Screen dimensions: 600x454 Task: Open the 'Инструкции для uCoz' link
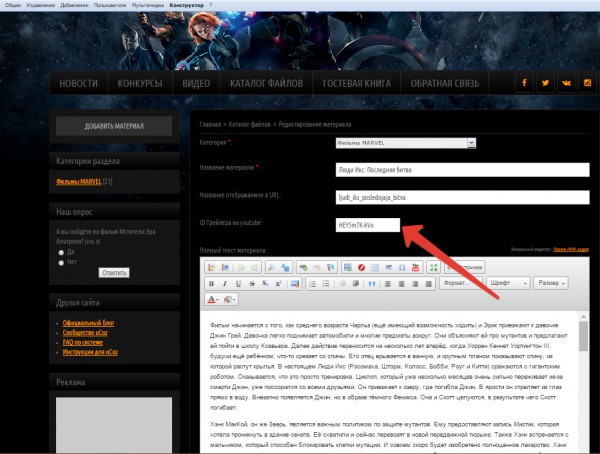click(x=90, y=352)
